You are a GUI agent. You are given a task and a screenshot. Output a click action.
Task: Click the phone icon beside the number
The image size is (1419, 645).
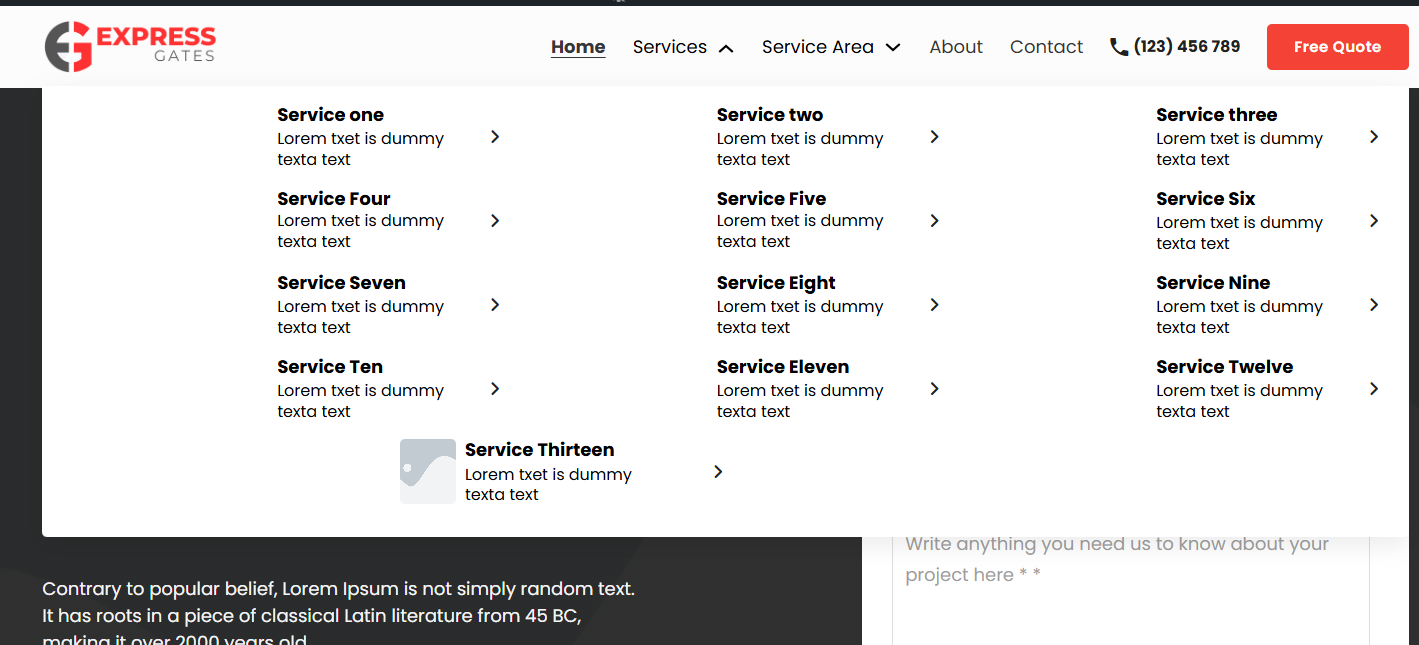click(x=1119, y=47)
